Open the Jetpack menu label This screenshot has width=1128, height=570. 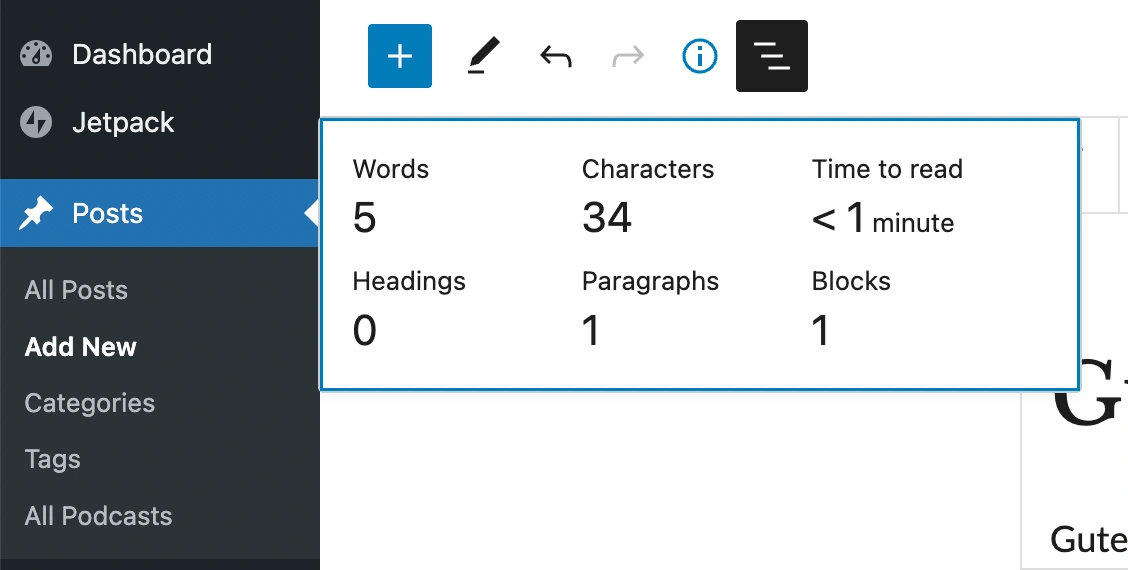[x=123, y=123]
